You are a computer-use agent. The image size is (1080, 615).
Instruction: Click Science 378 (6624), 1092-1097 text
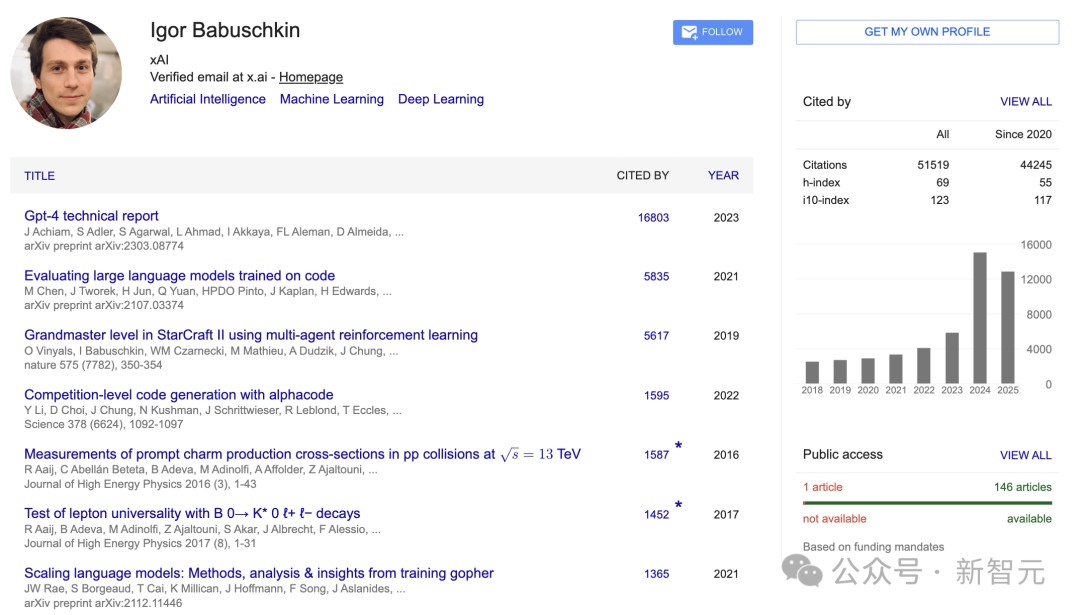pos(103,424)
